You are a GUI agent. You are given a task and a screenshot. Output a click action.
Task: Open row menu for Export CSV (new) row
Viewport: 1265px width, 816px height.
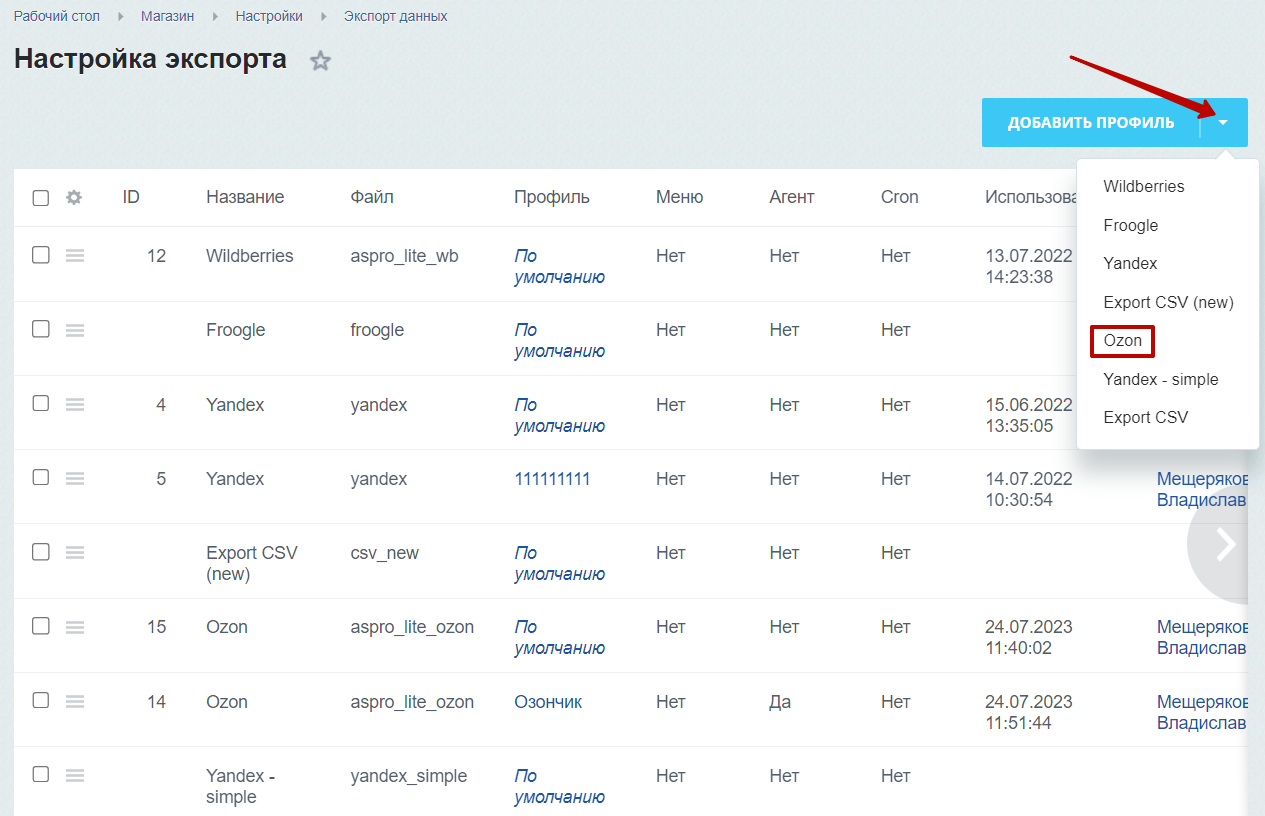pos(75,552)
